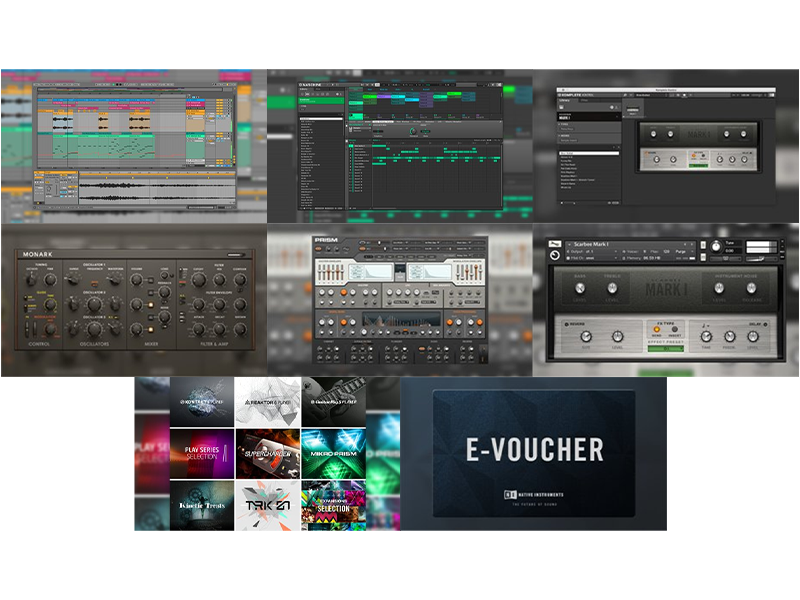Open the Mikro Prism thumbnail

pos(334,454)
